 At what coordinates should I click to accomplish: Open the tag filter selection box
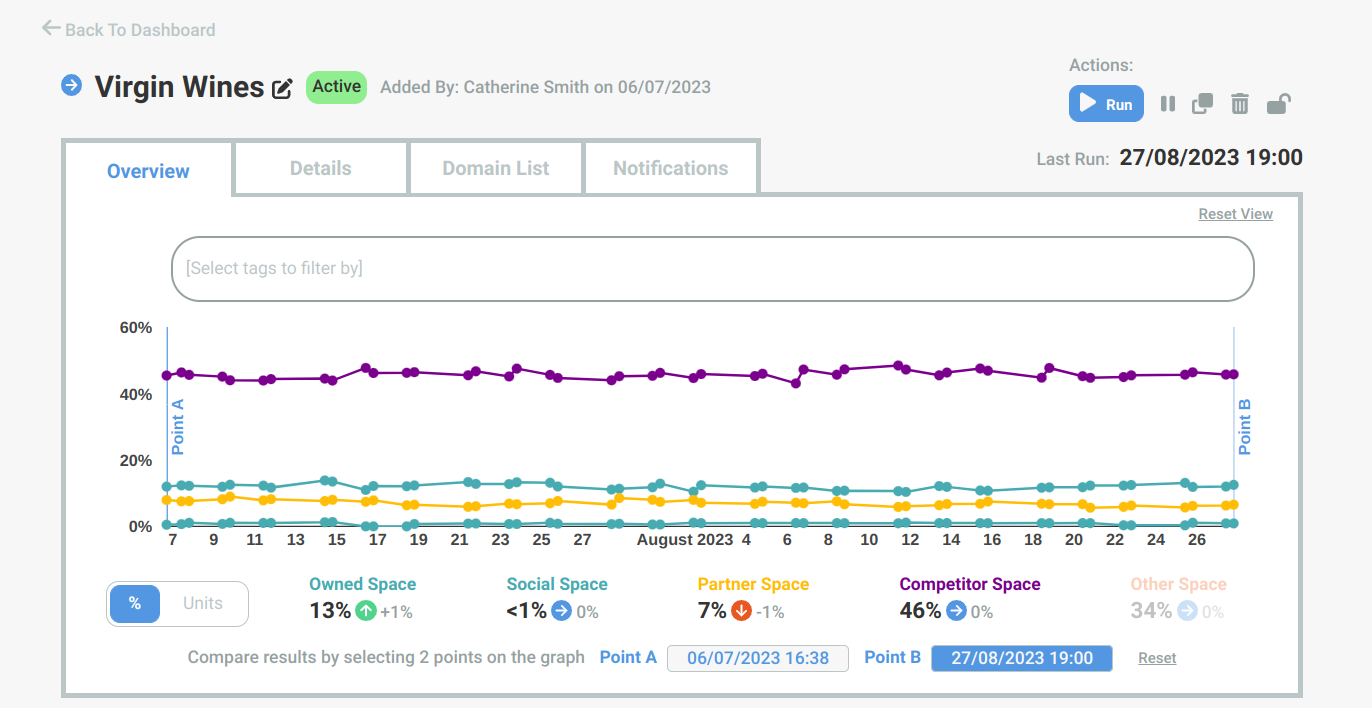(x=713, y=269)
